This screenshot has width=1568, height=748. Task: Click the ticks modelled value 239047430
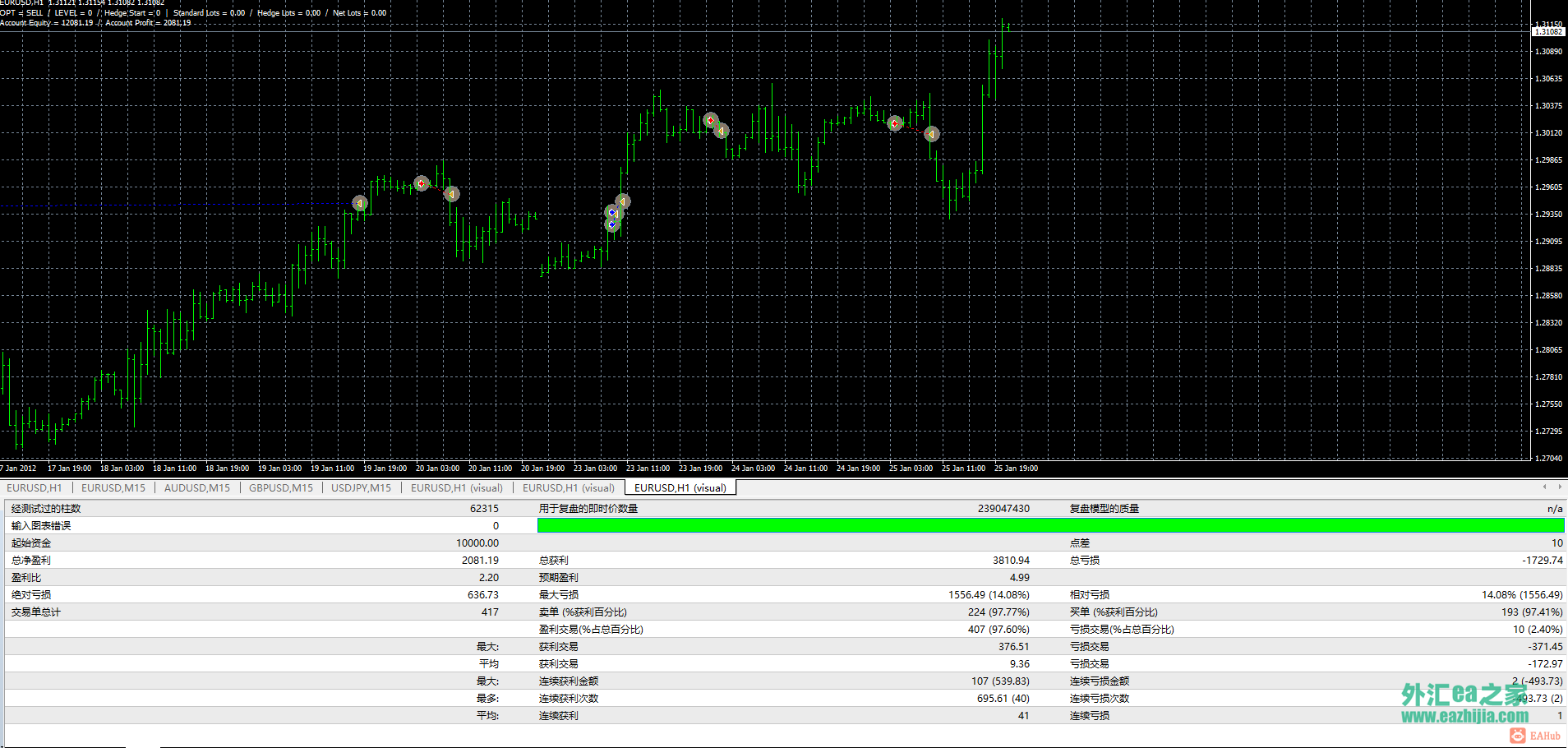tap(1003, 509)
